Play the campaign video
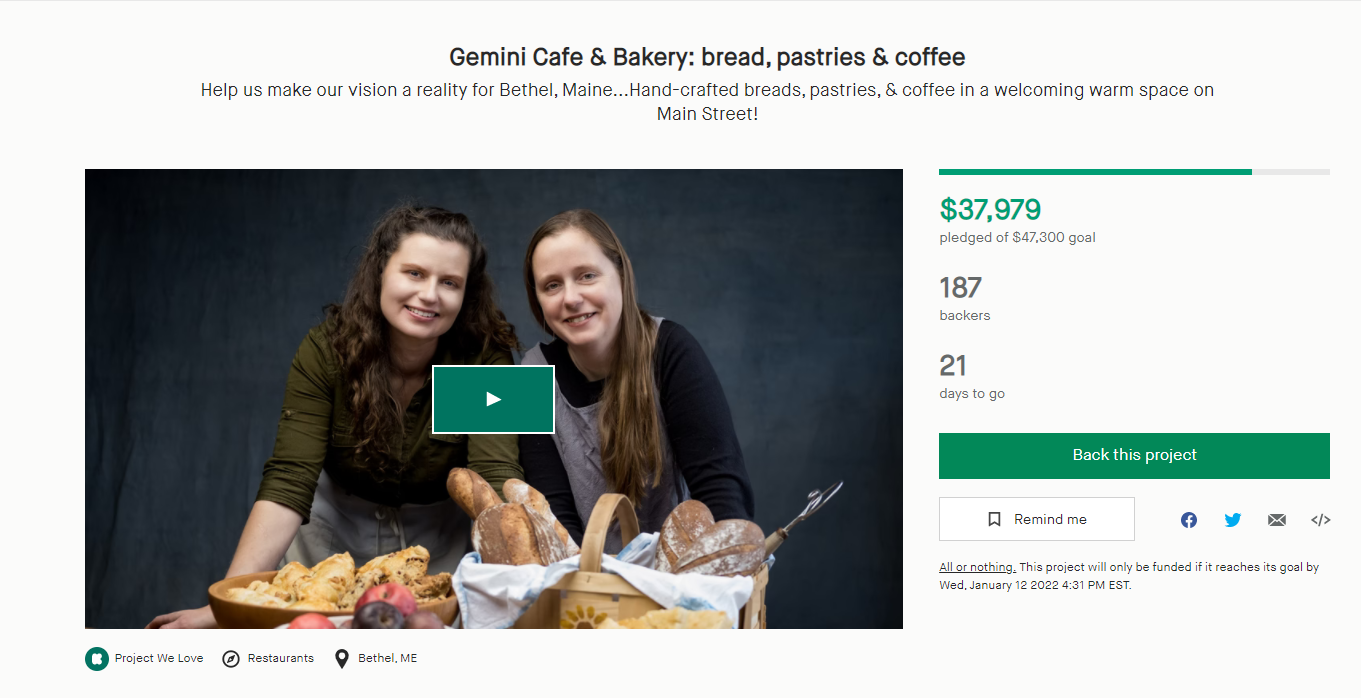The image size is (1361, 698). (493, 399)
